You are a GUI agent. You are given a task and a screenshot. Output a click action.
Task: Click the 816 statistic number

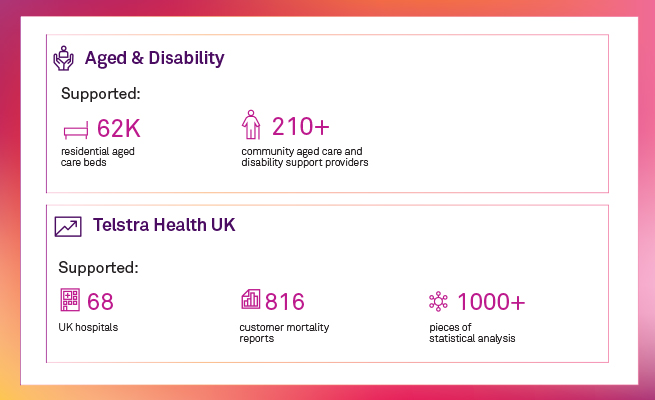click(x=284, y=301)
